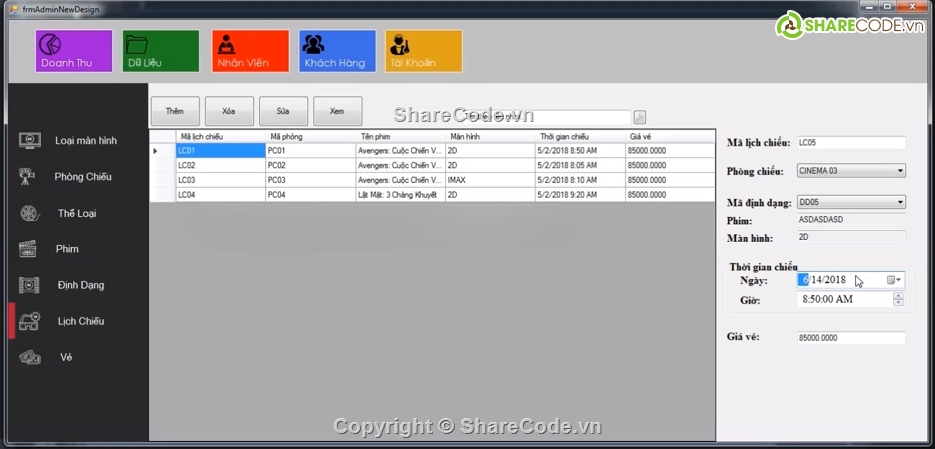
Task: Select Định Dạng in sidebar
Action: 81,285
